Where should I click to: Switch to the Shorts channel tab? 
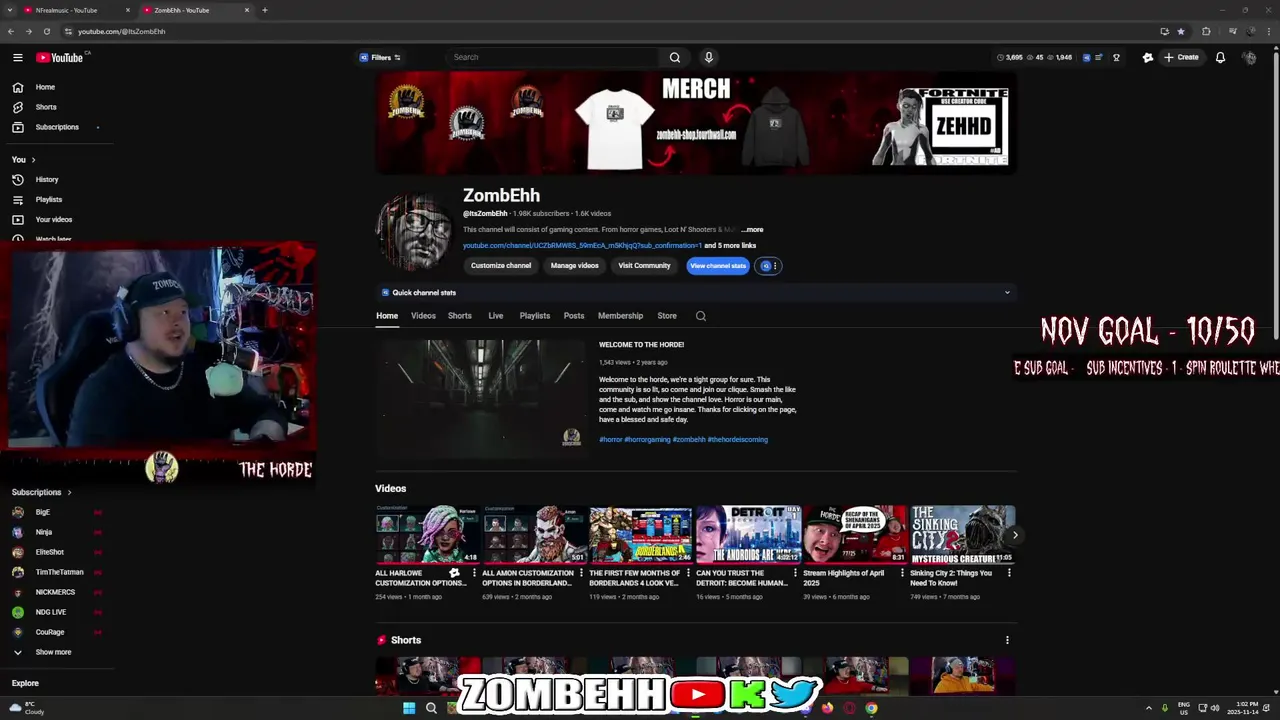pos(460,316)
